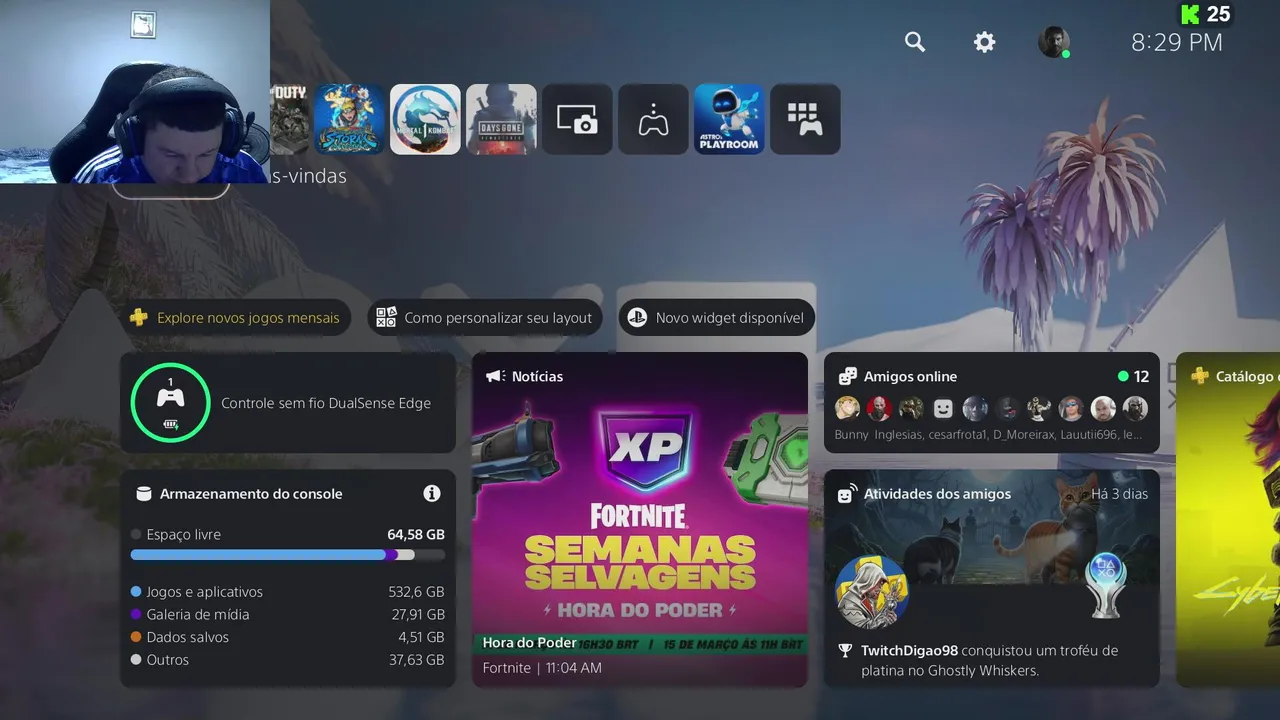Image resolution: width=1280 pixels, height=720 pixels.
Task: Select 'Outros' 37,63 GB row
Action: click(288, 660)
